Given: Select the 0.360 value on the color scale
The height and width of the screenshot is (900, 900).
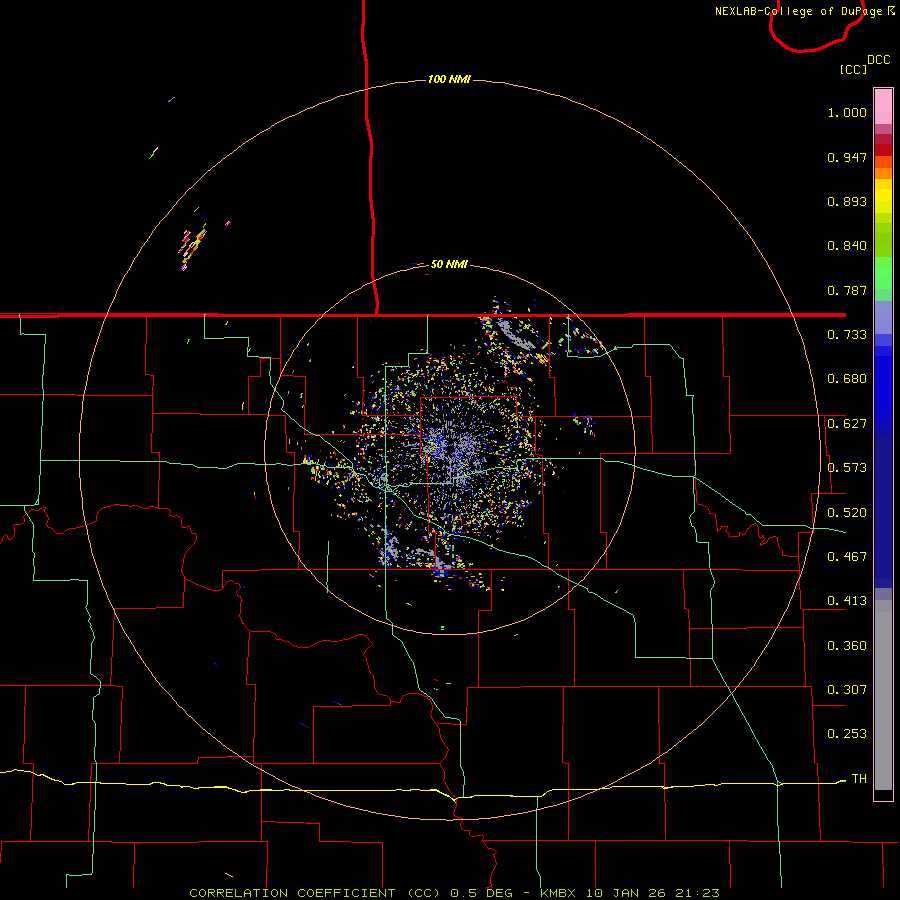Looking at the screenshot, I should [847, 646].
